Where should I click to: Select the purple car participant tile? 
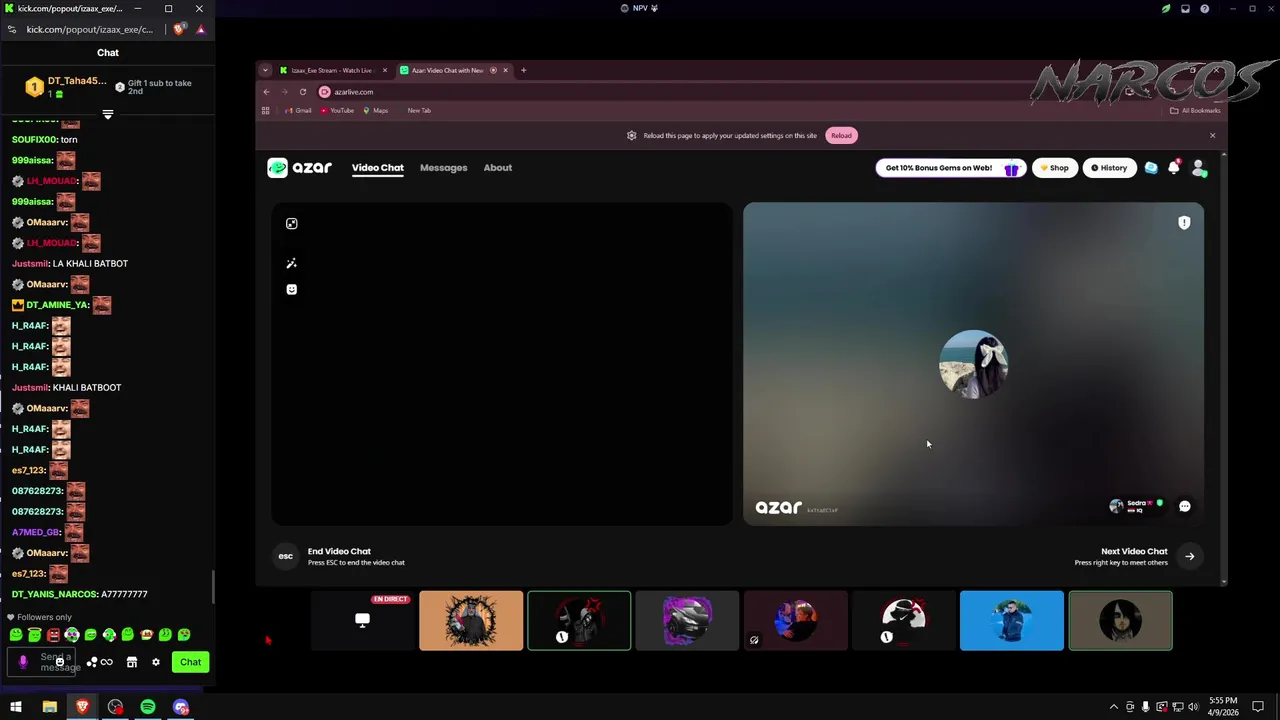(687, 621)
